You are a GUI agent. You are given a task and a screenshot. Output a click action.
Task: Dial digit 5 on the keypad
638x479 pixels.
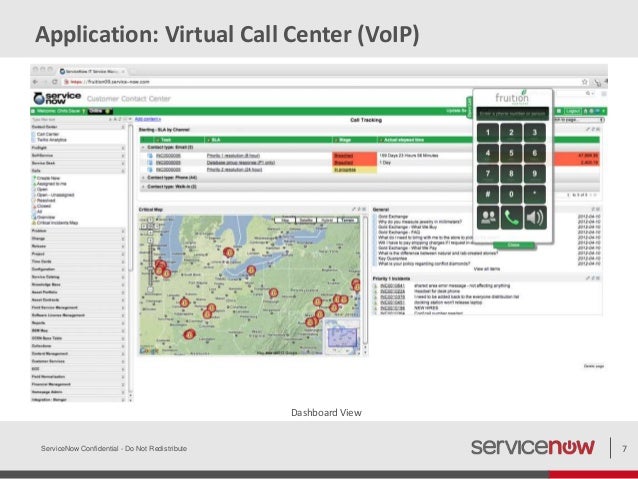click(511, 153)
